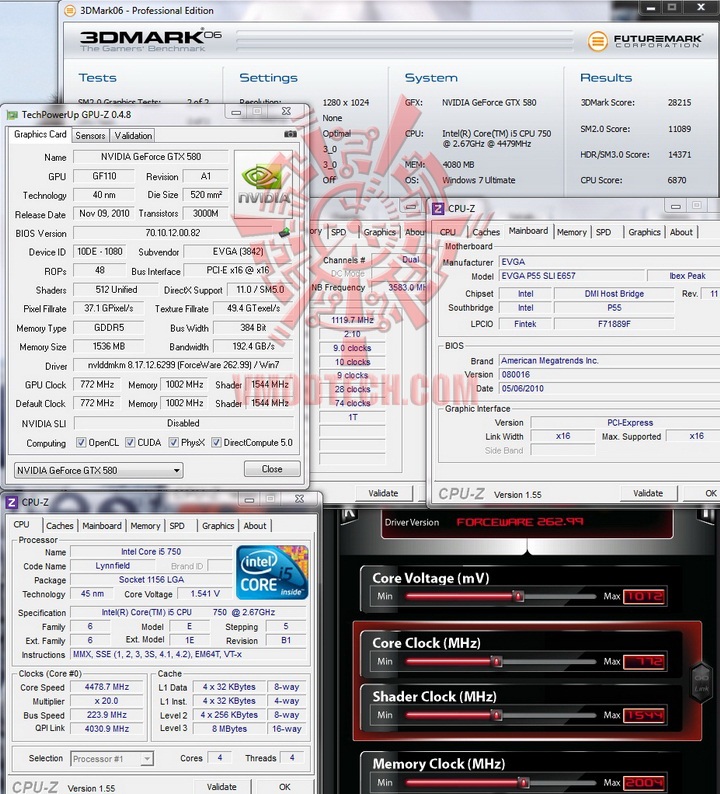Click the Intel Core i5 logo badge
The image size is (720, 794).
coord(272,572)
